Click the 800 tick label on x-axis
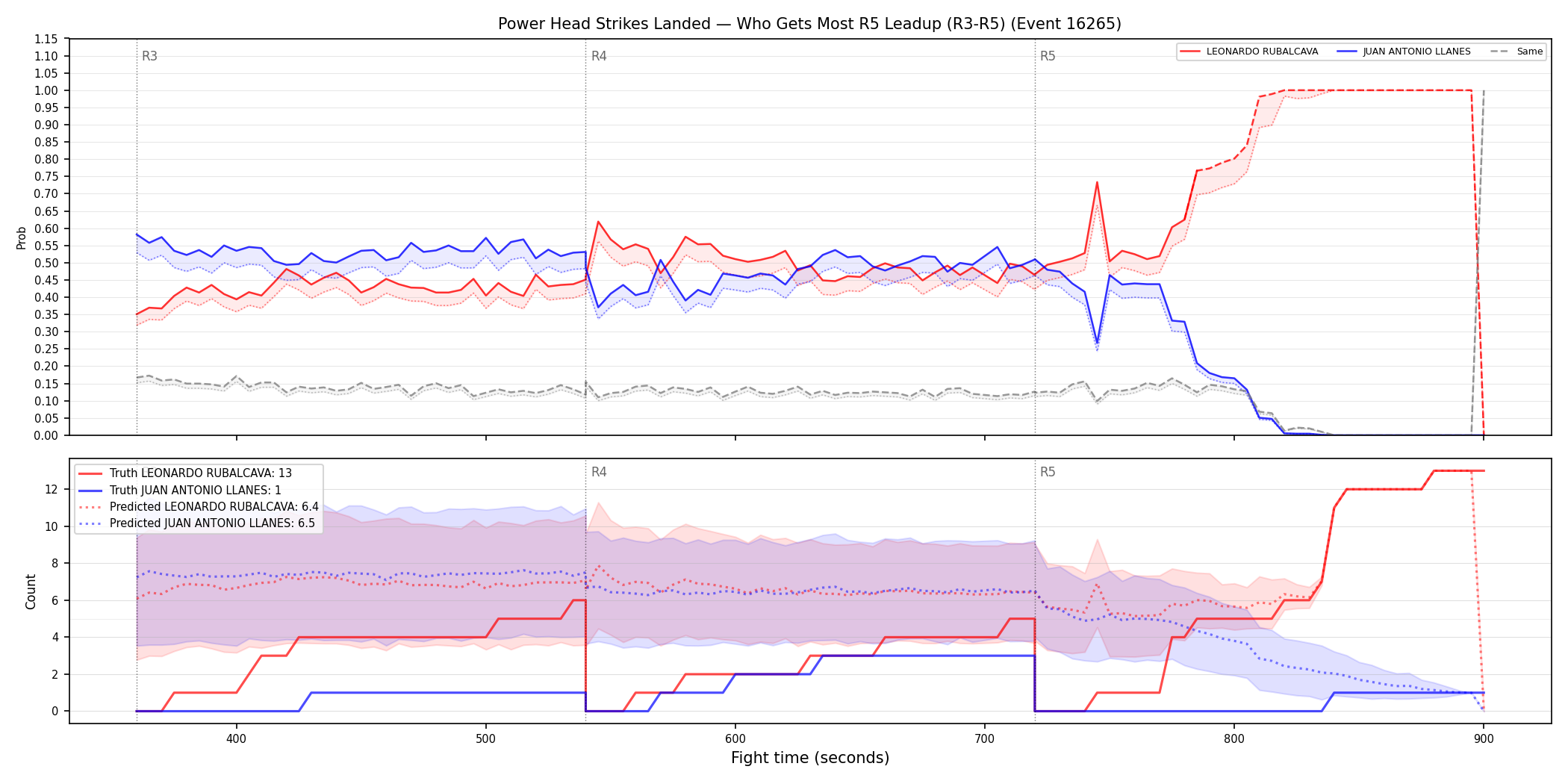The height and width of the screenshot is (784, 1568). click(1234, 738)
